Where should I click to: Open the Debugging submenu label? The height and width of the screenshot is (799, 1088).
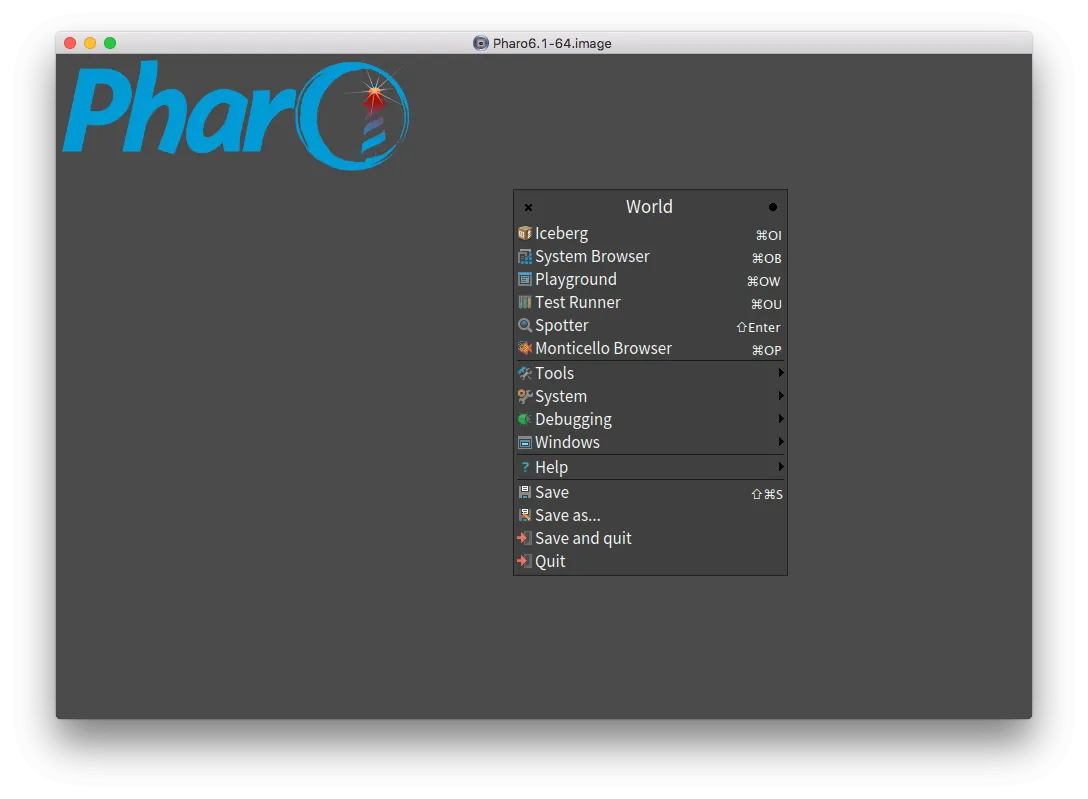[x=573, y=420]
